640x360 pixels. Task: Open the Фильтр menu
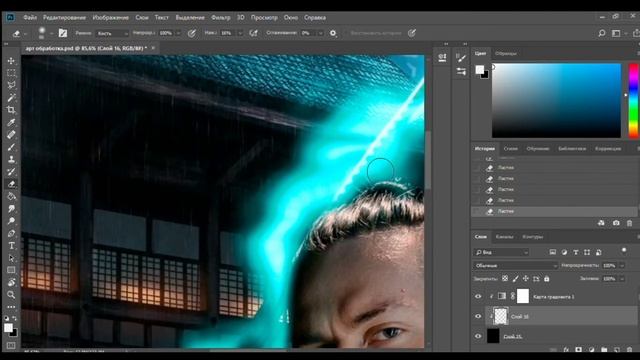pos(221,18)
